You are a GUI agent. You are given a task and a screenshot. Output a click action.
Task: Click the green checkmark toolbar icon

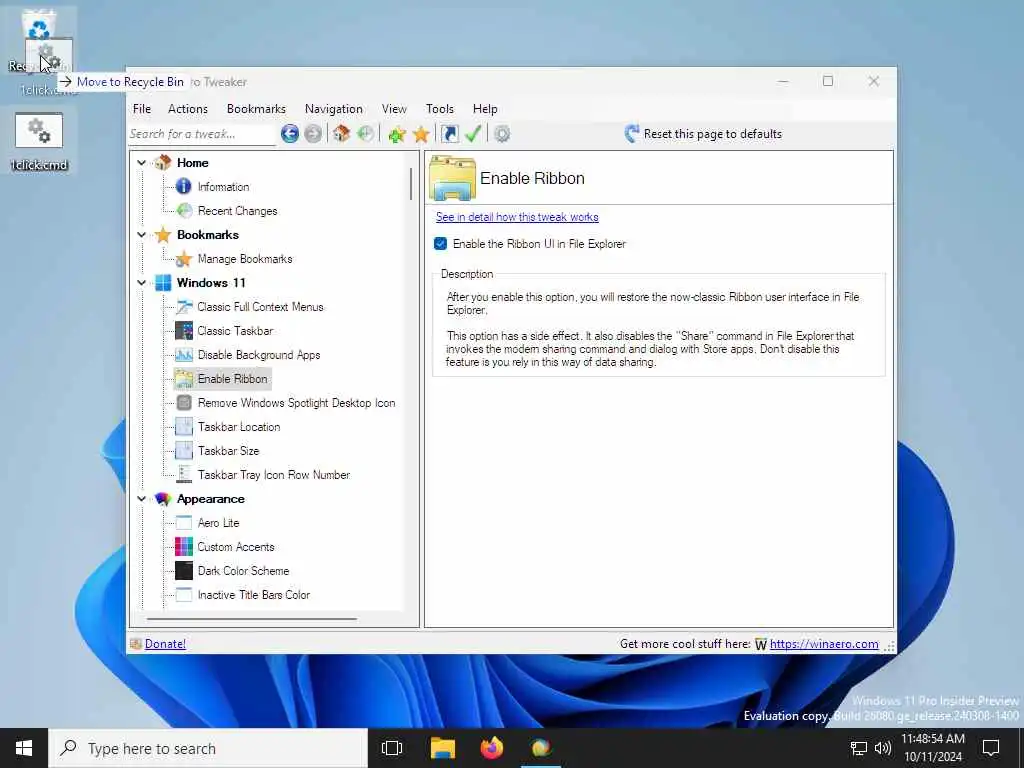(473, 134)
